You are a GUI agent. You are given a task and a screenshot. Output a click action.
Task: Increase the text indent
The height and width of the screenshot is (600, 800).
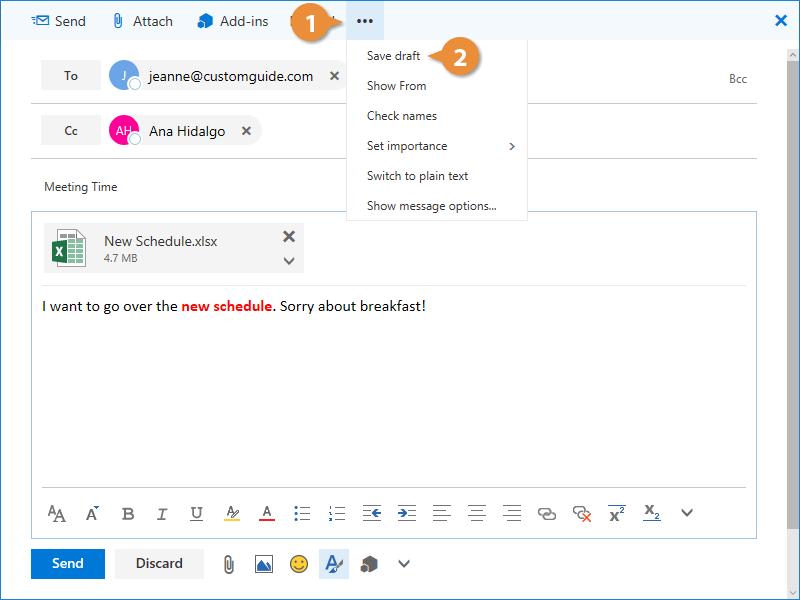406,513
